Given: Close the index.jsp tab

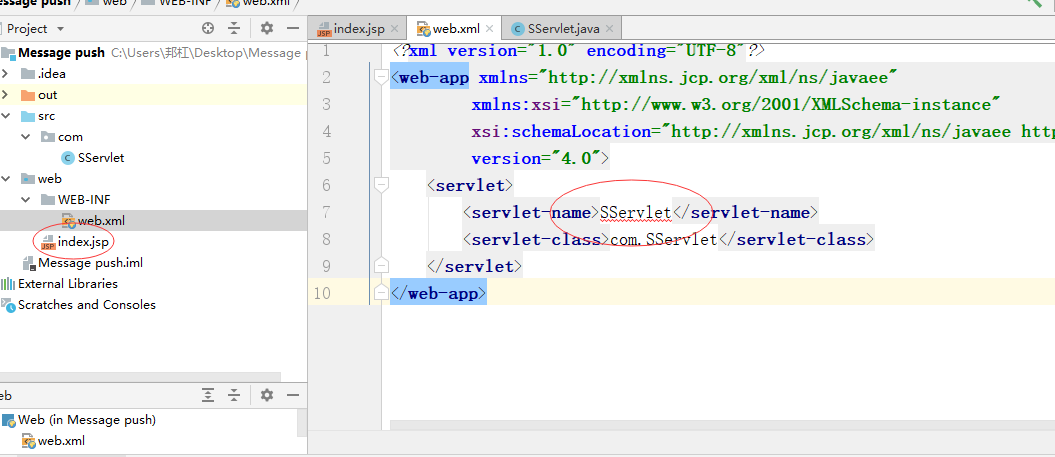Looking at the screenshot, I should point(394,29).
